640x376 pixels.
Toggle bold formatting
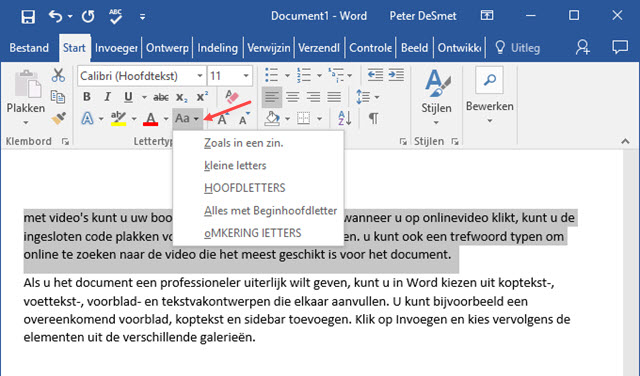pos(87,97)
